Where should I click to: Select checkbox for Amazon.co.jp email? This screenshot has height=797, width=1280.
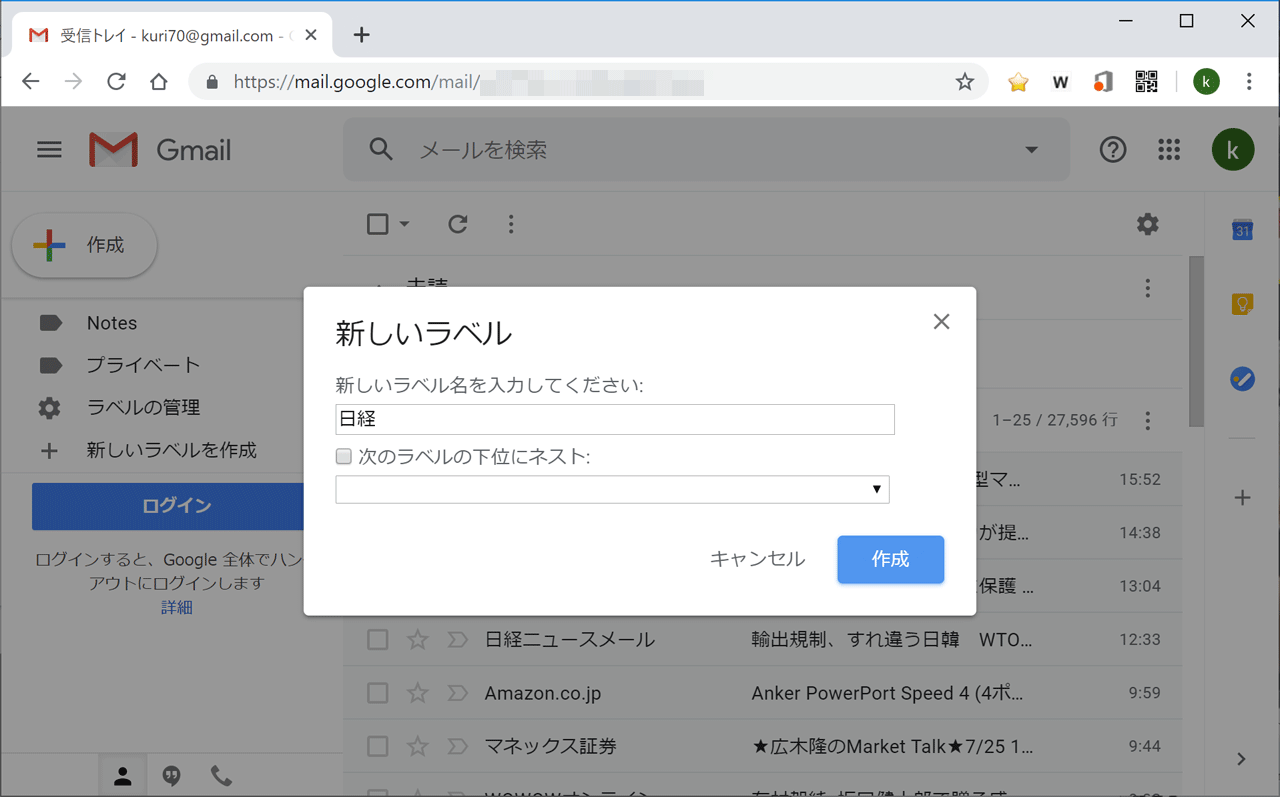click(377, 693)
